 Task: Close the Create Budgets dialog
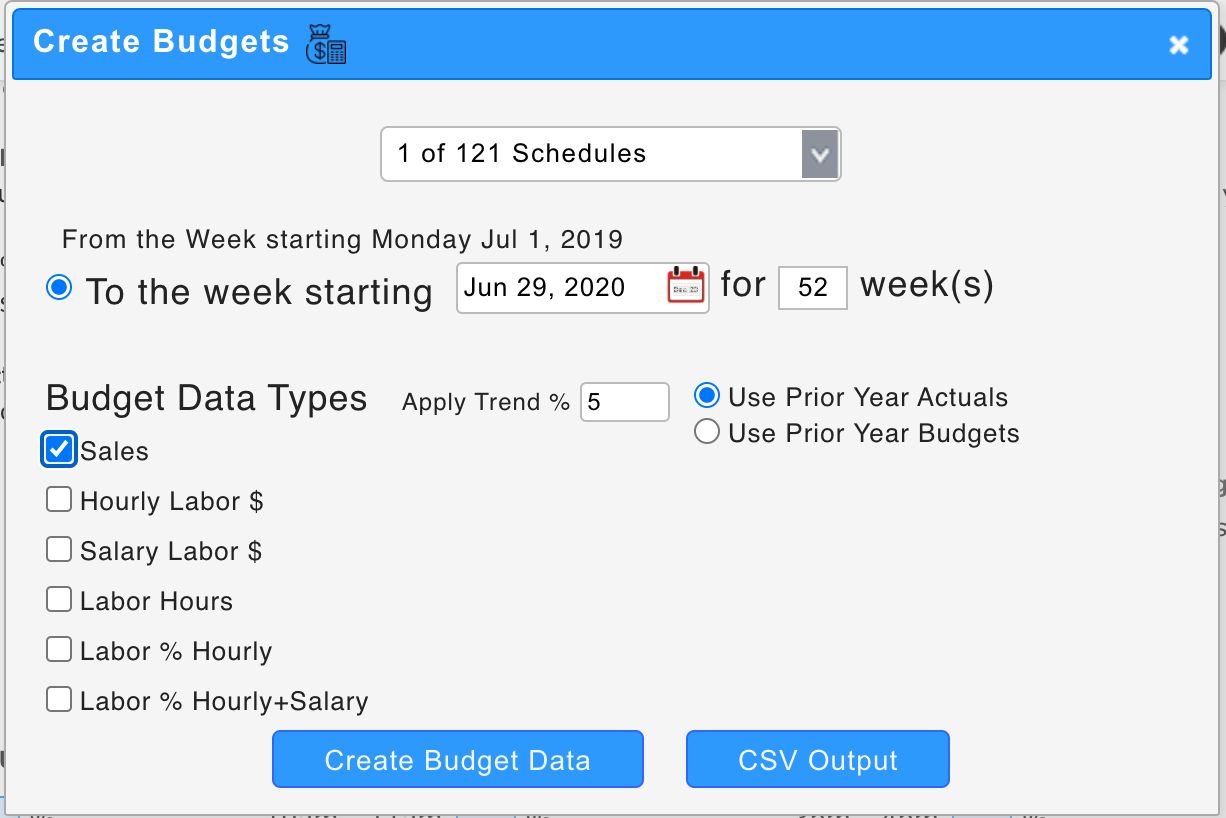pos(1179,44)
